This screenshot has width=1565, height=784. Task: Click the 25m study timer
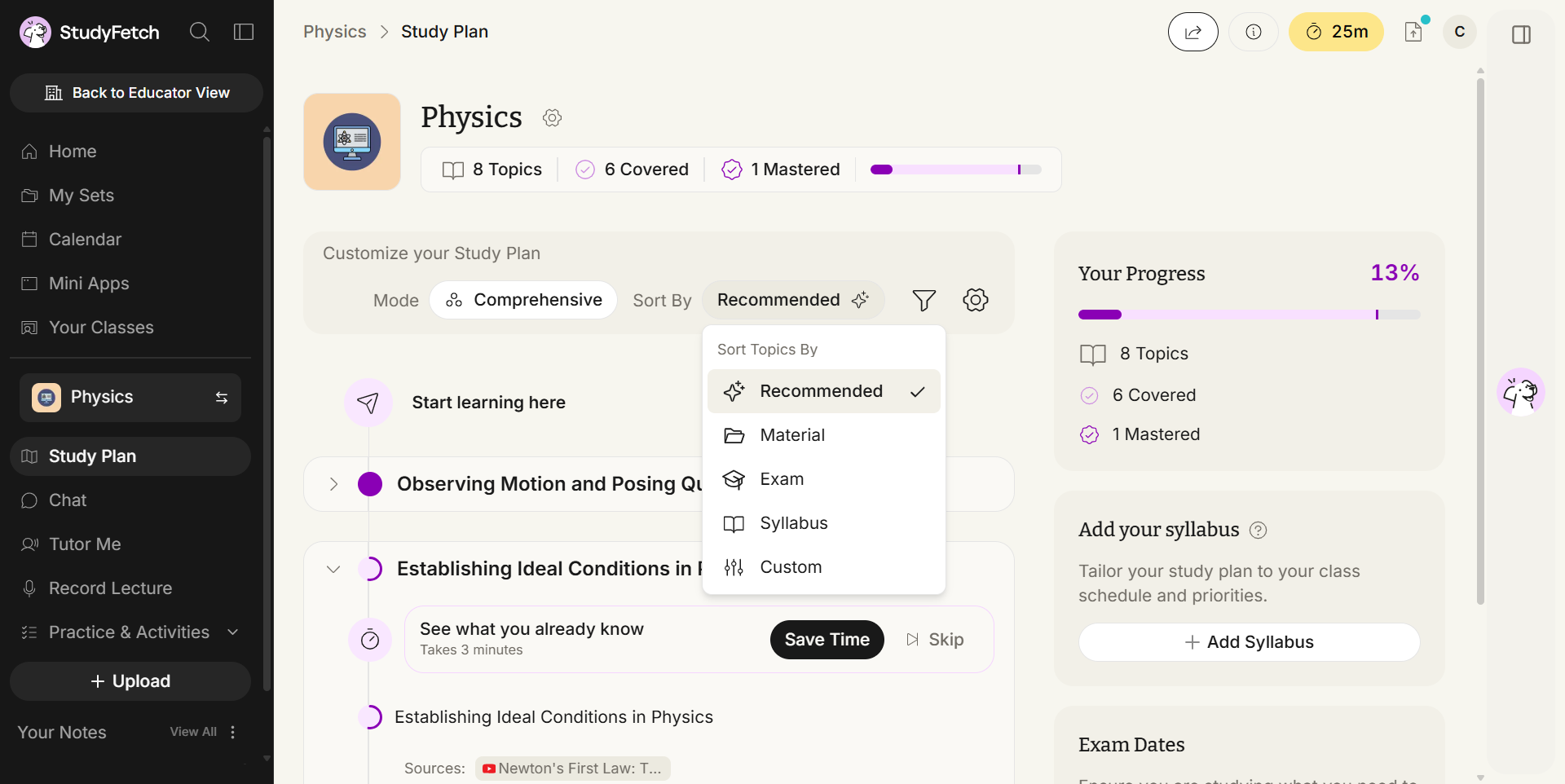pyautogui.click(x=1336, y=32)
